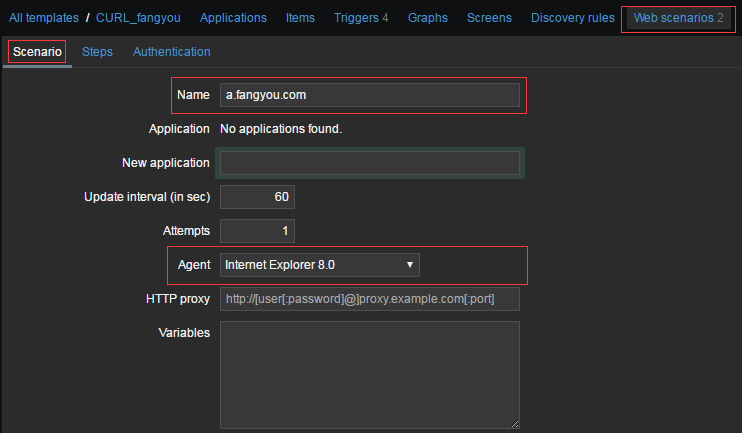
Task: Click the 'HTTP proxy' label
Action: click(x=178, y=299)
